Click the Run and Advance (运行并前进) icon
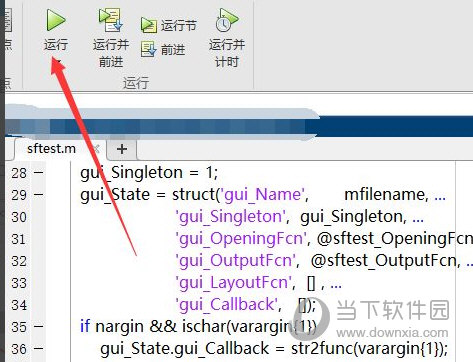473x362 pixels. click(111, 20)
